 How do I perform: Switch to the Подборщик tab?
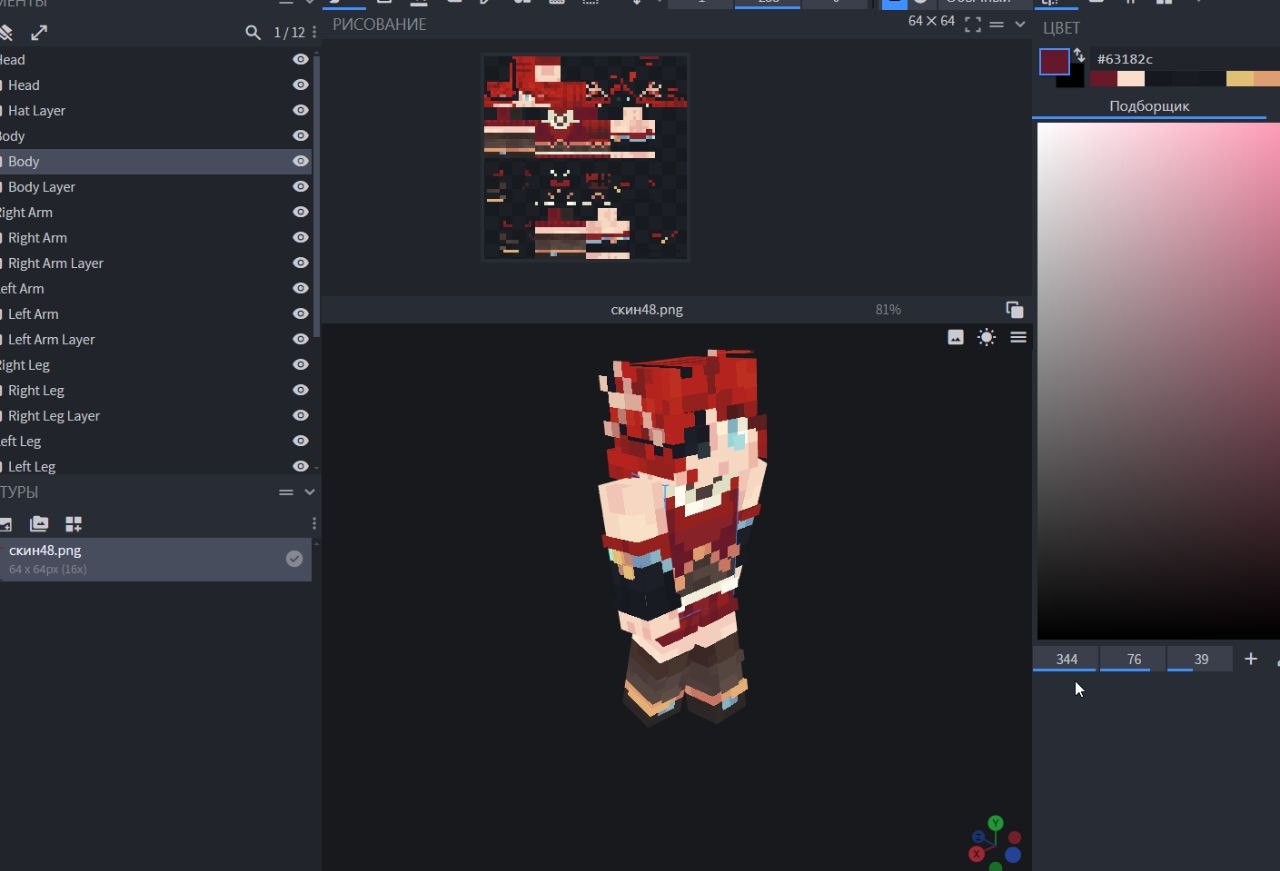1149,106
